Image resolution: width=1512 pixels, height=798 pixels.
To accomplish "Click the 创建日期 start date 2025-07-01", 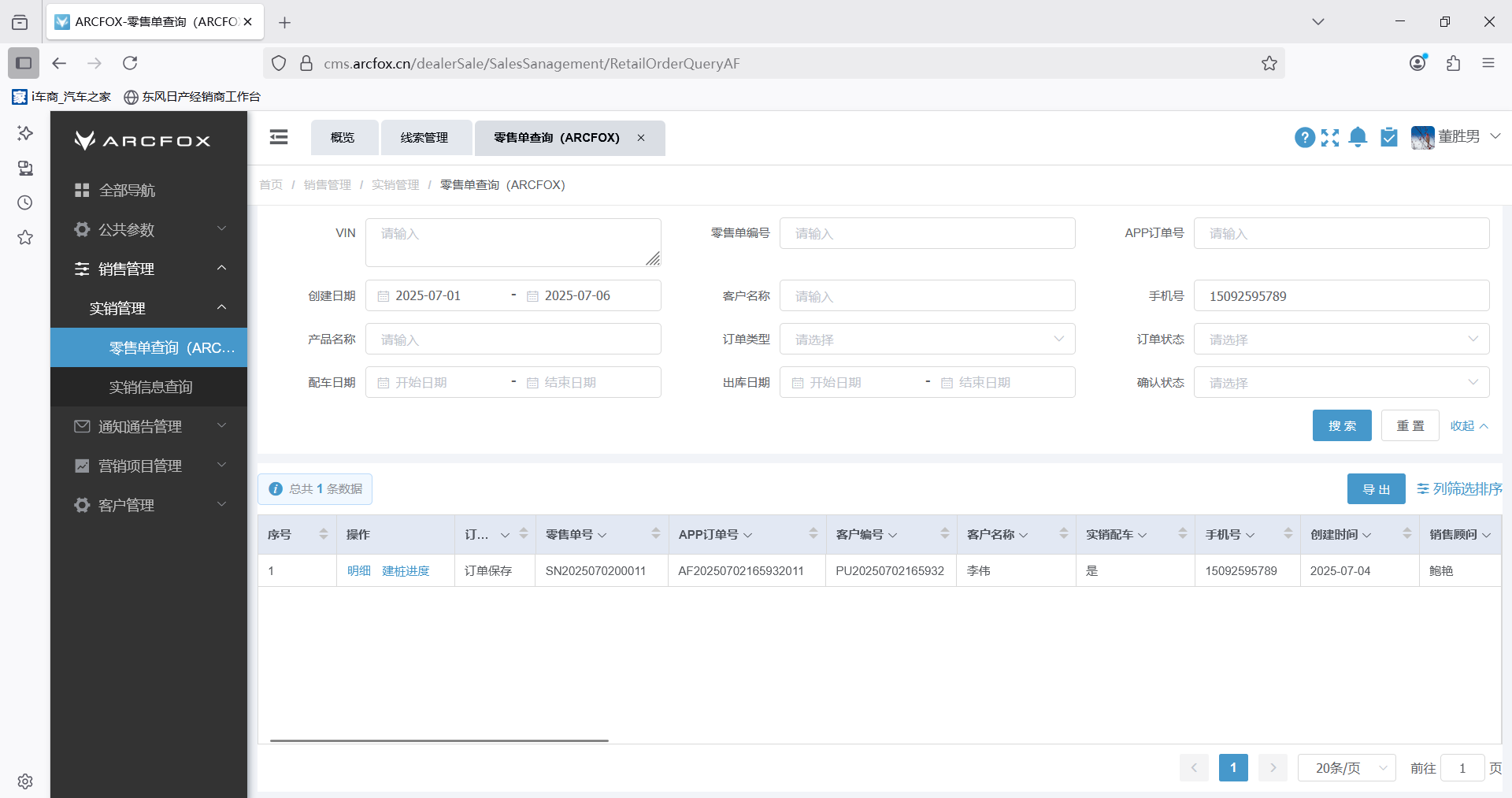I will click(x=428, y=295).
